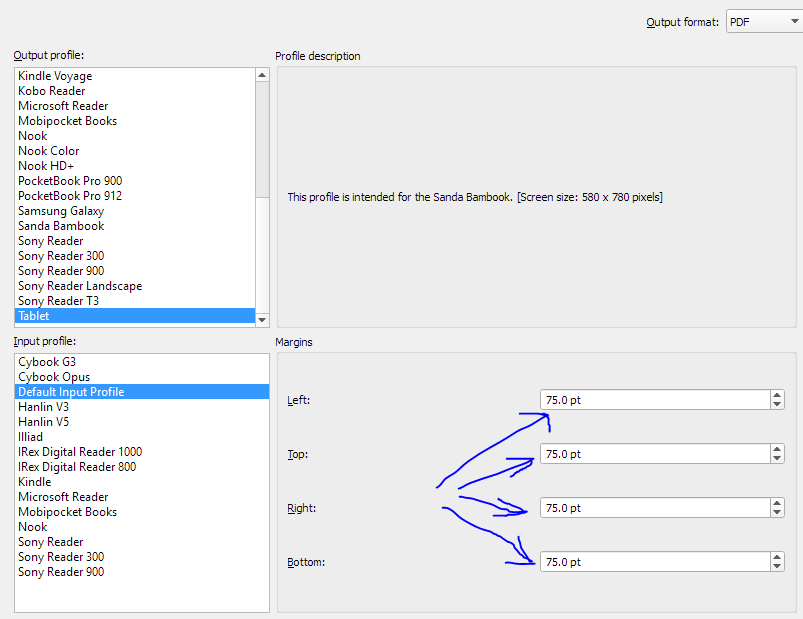The width and height of the screenshot is (803, 619).
Task: Select Sony Reader Landscape output profile
Action: tap(135, 286)
